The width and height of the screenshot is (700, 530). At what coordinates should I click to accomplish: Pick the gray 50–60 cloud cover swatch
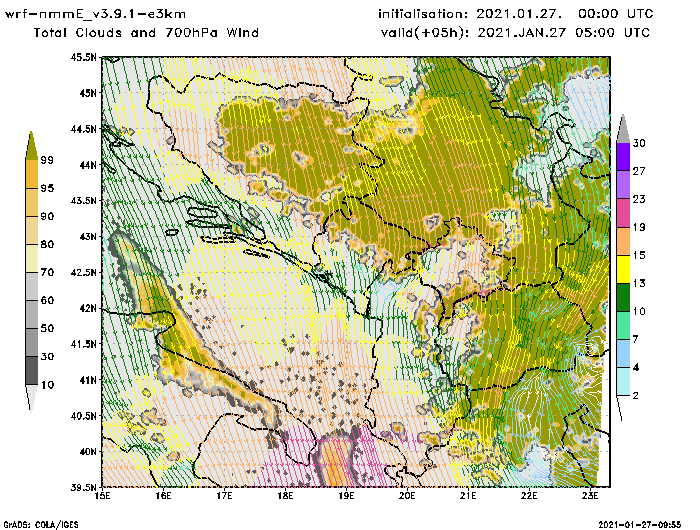click(31, 315)
